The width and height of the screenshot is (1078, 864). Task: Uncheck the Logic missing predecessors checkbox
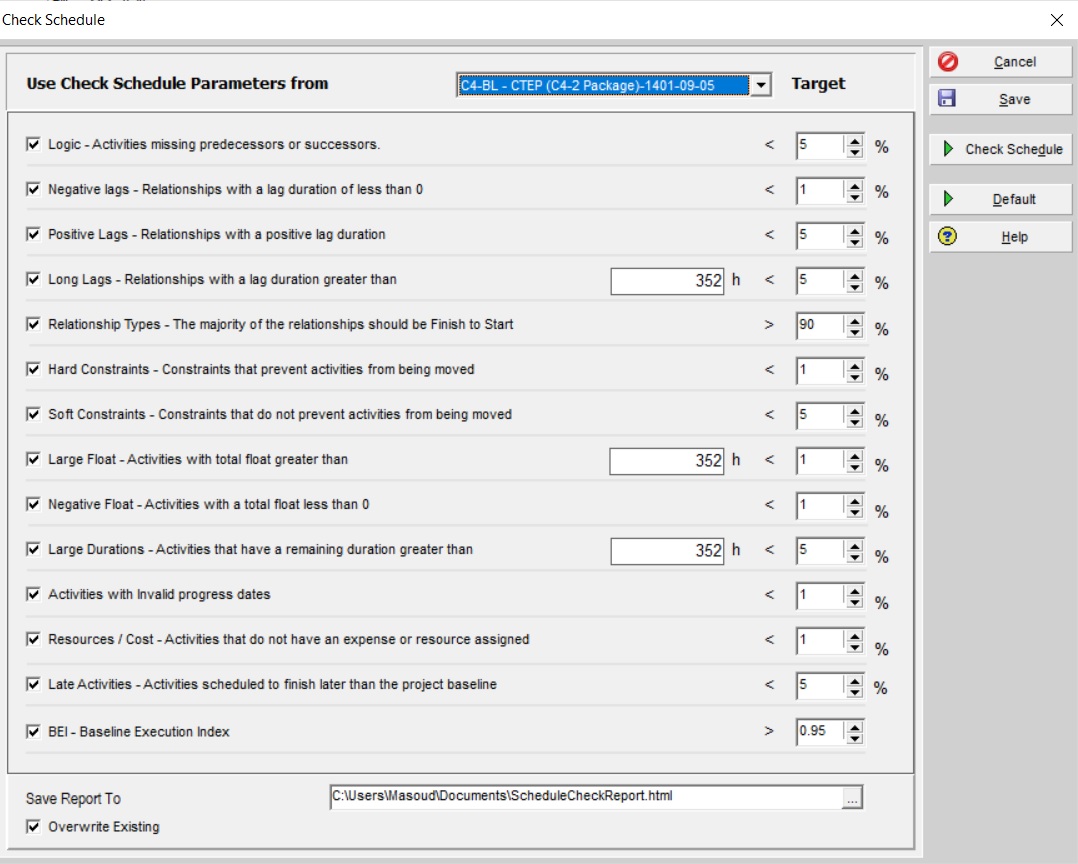point(33,144)
